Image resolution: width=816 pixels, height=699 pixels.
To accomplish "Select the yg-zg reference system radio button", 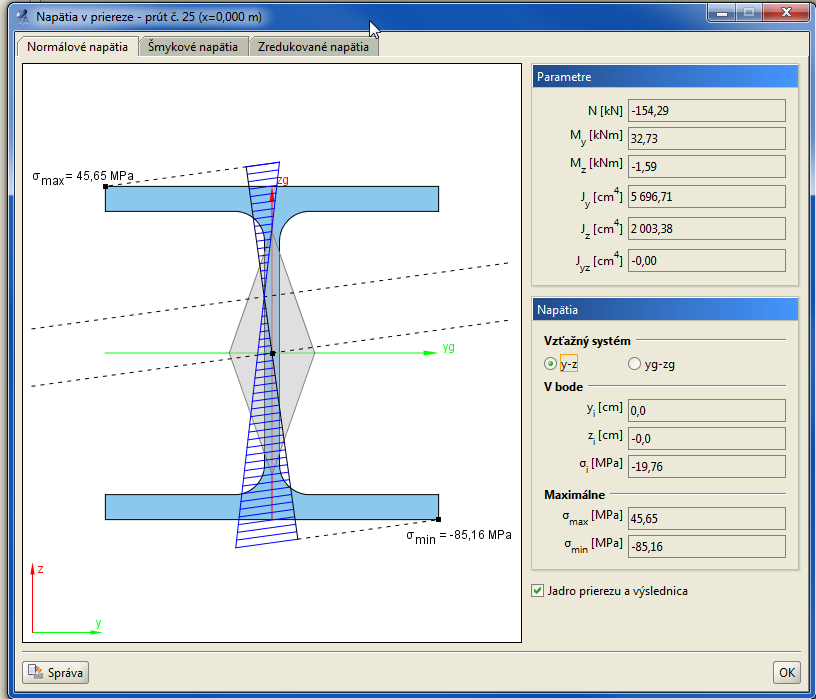I will click(634, 363).
